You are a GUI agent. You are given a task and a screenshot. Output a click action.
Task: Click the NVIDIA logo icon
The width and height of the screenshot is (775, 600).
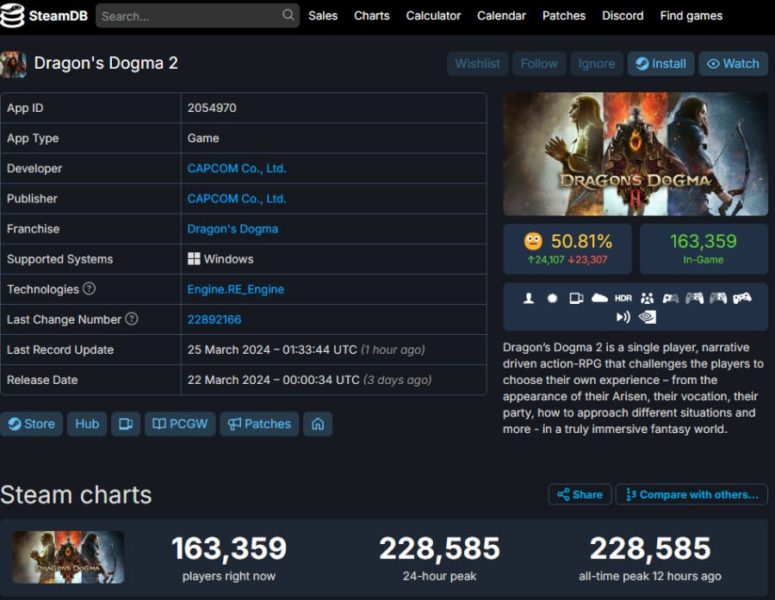[x=648, y=317]
